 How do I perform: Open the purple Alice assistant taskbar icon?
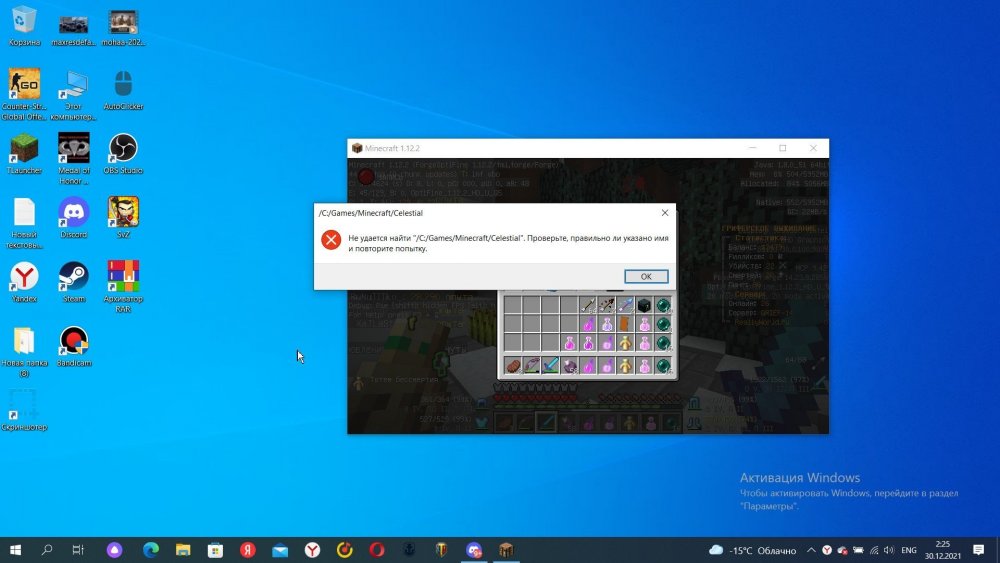(114, 550)
